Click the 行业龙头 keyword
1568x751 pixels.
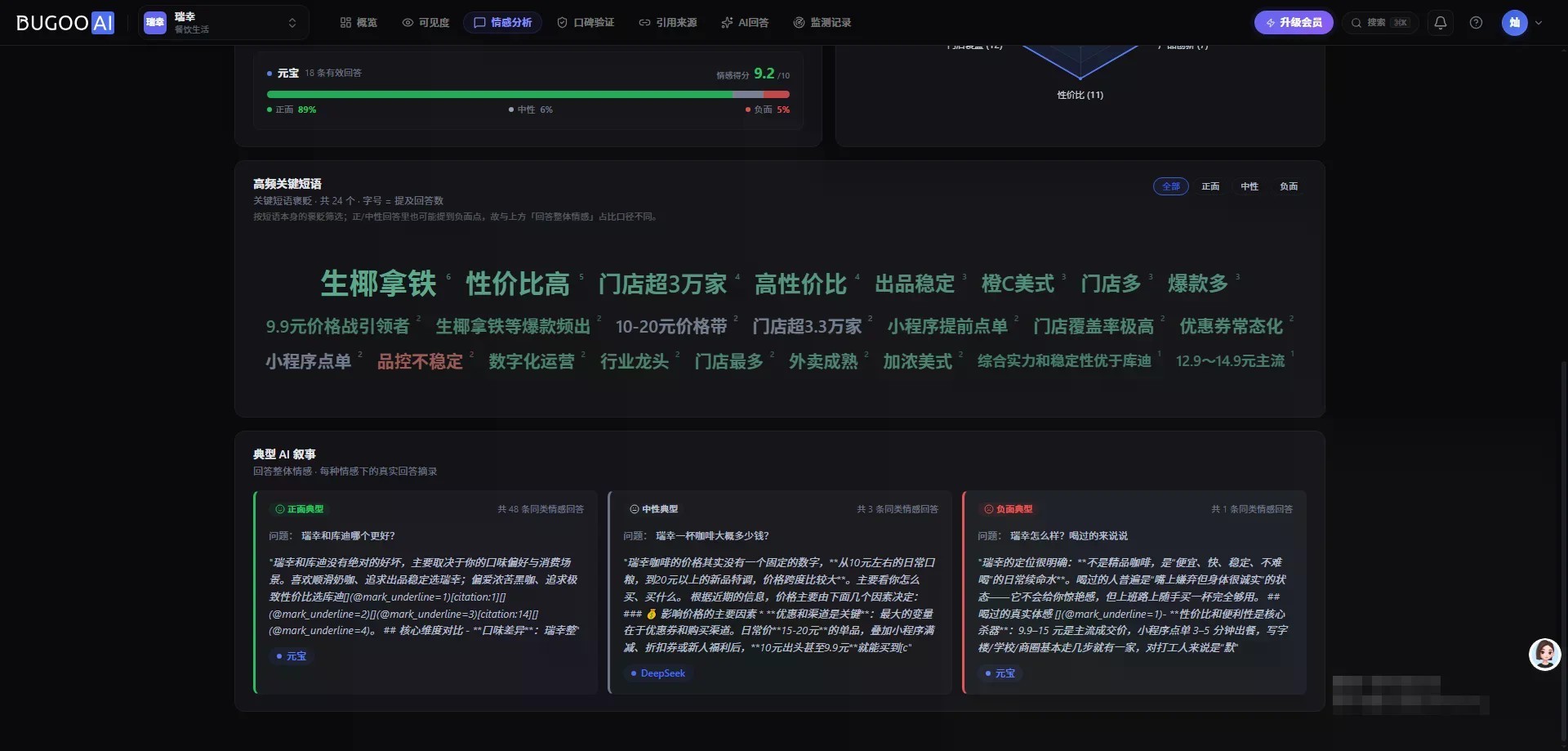pyautogui.click(x=635, y=361)
